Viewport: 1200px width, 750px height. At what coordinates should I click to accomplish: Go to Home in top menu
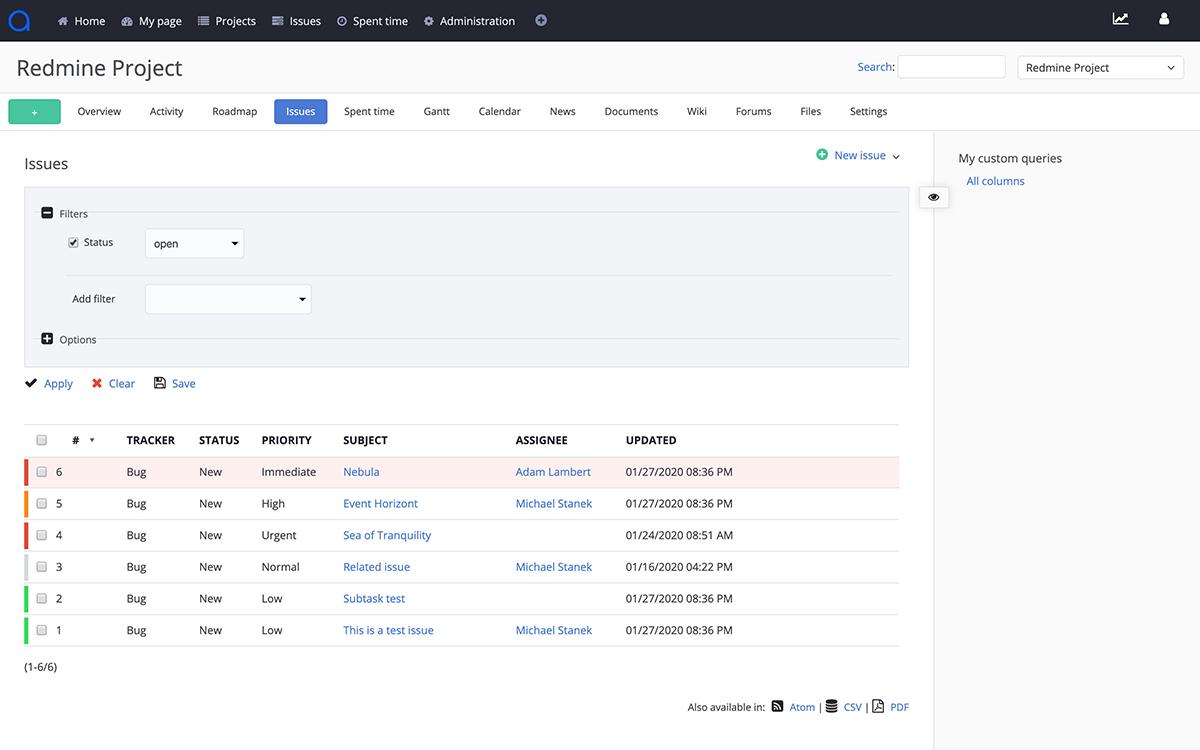point(81,20)
